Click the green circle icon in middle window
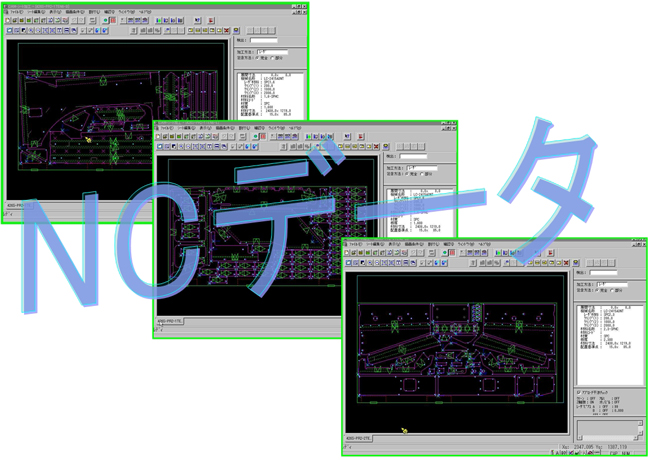Image resolution: width=650 pixels, height=460 pixels. 256,136
